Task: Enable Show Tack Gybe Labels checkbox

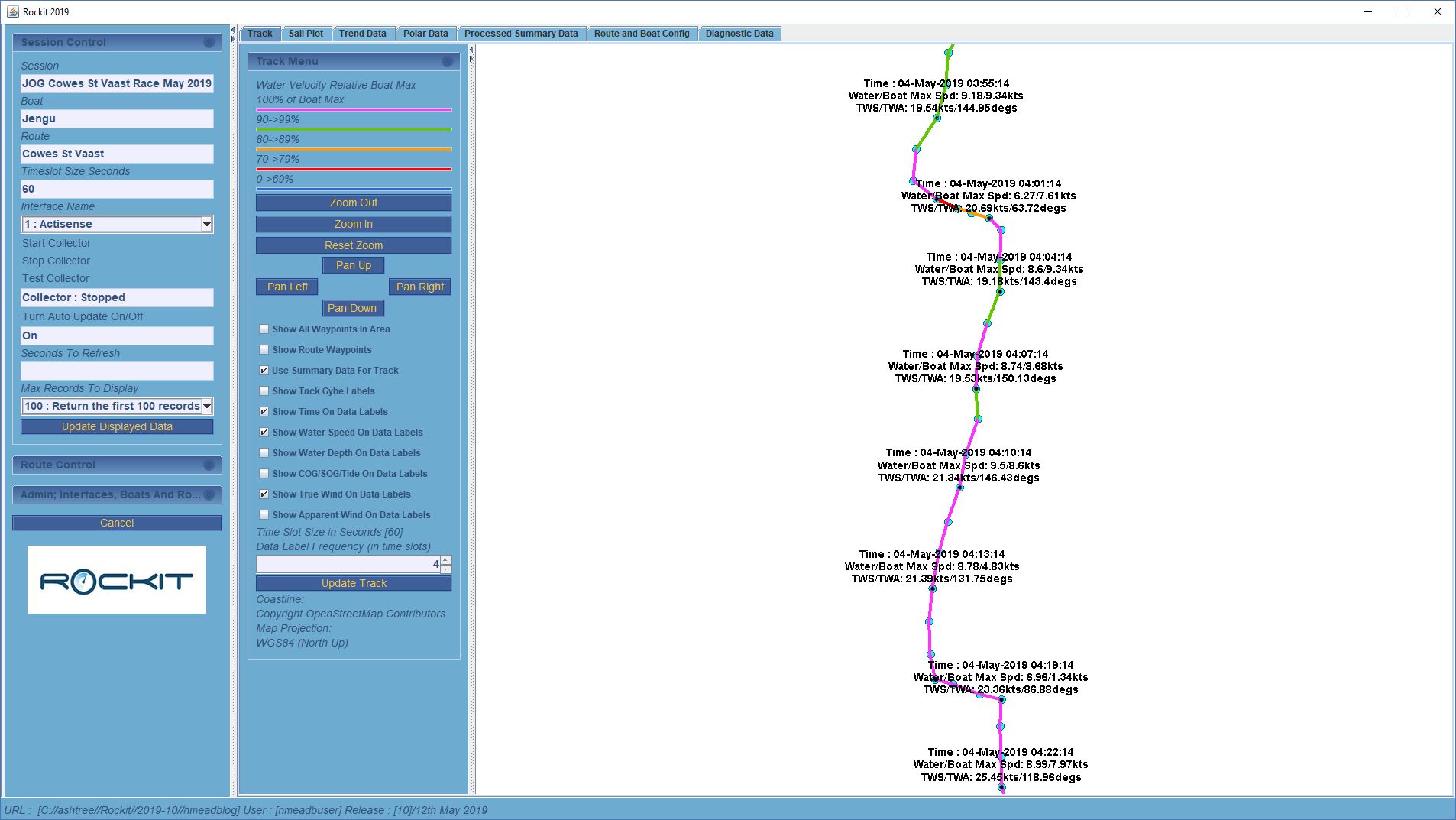Action: [x=264, y=391]
